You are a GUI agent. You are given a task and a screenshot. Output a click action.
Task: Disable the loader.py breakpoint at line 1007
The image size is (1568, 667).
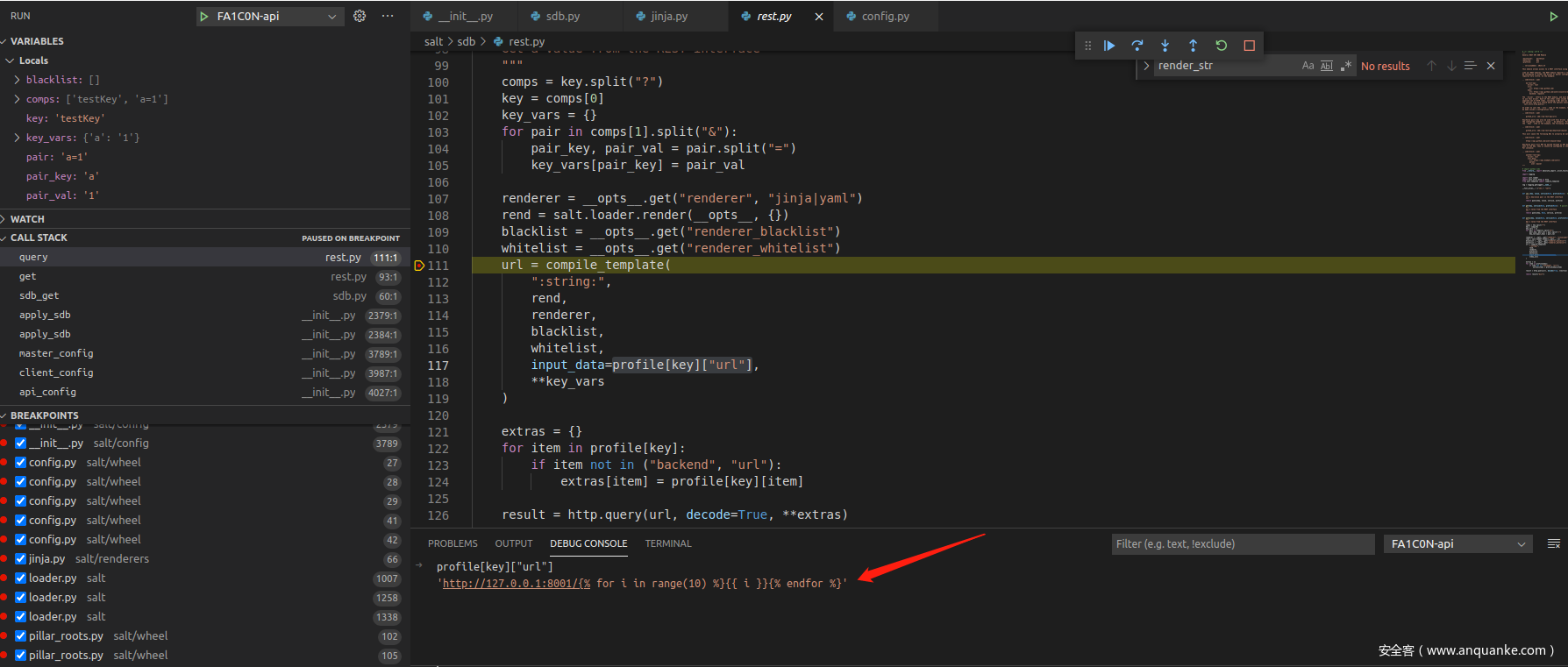coord(20,578)
